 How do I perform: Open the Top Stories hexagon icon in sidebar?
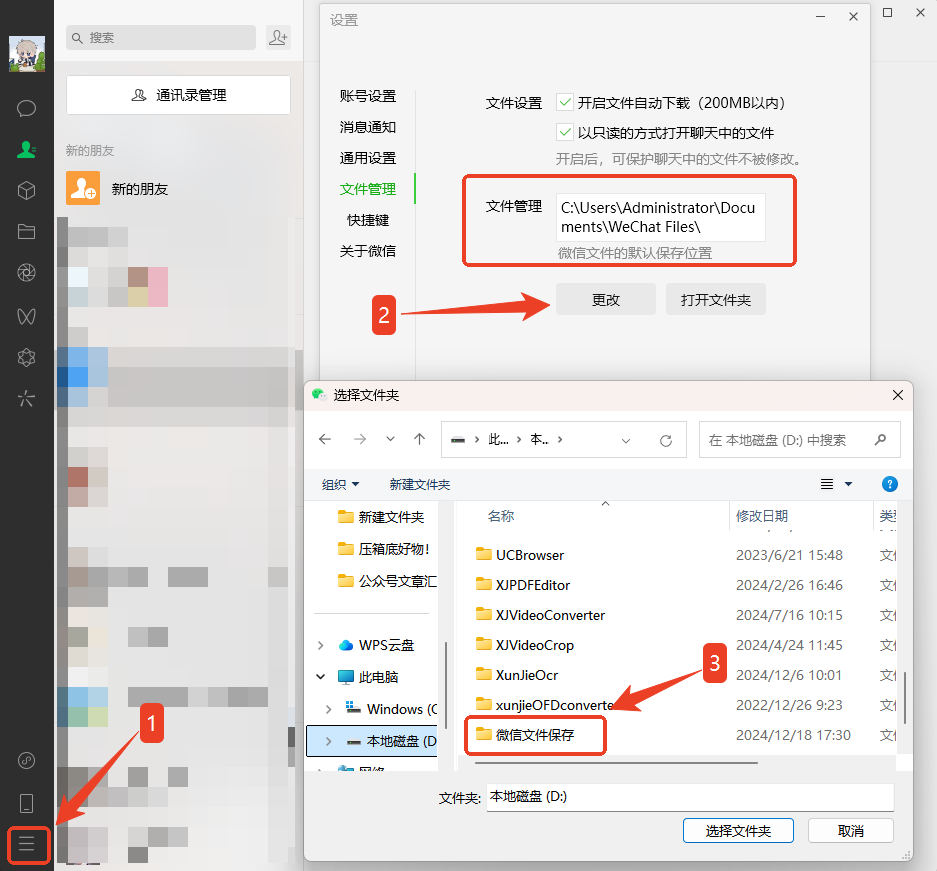(26, 357)
